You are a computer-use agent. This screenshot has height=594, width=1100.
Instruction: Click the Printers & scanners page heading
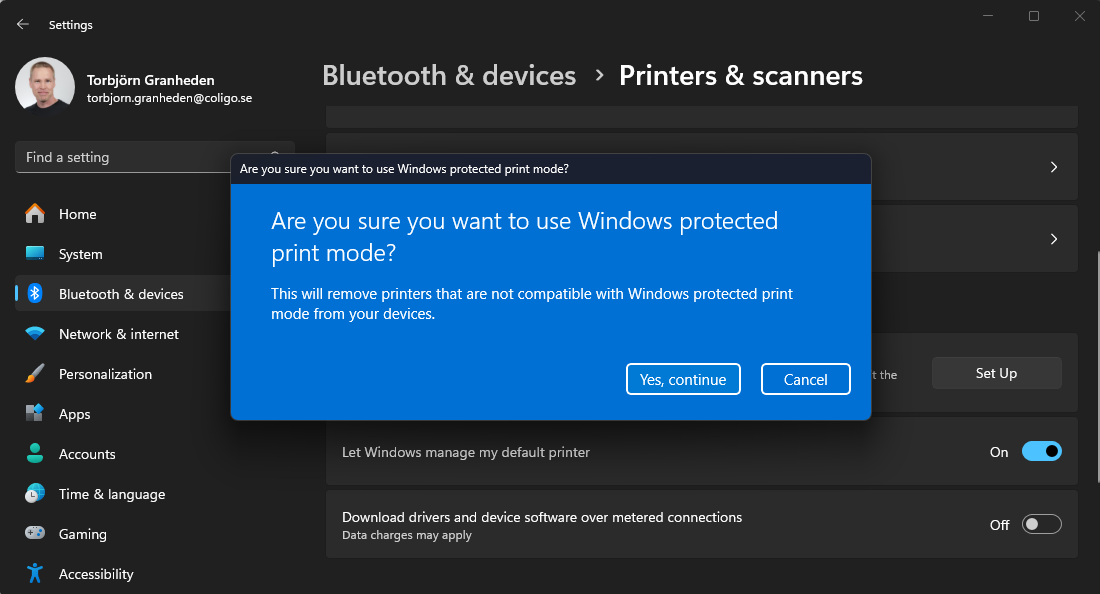point(741,75)
